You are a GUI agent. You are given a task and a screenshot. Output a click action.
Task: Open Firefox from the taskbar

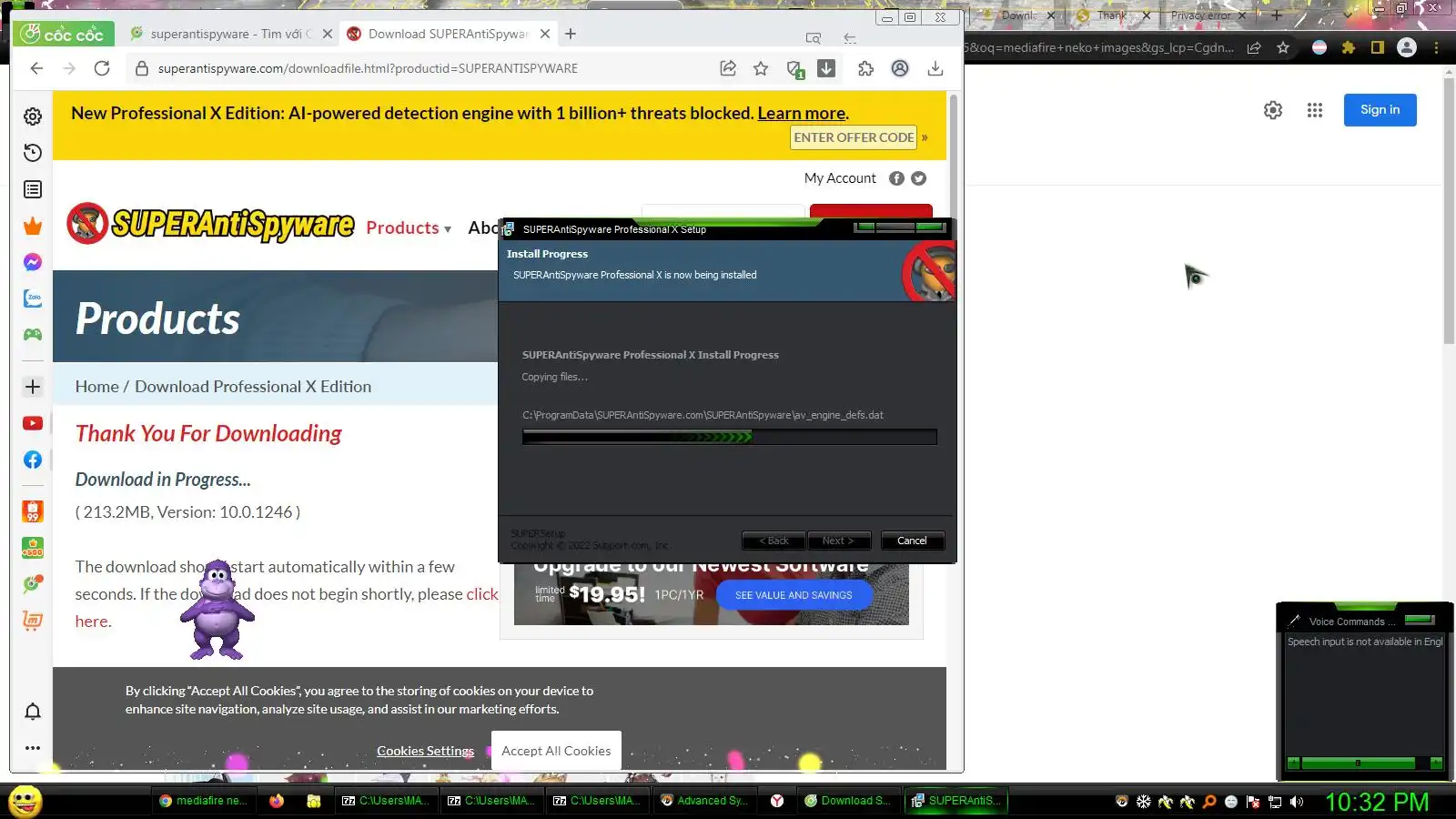277,801
